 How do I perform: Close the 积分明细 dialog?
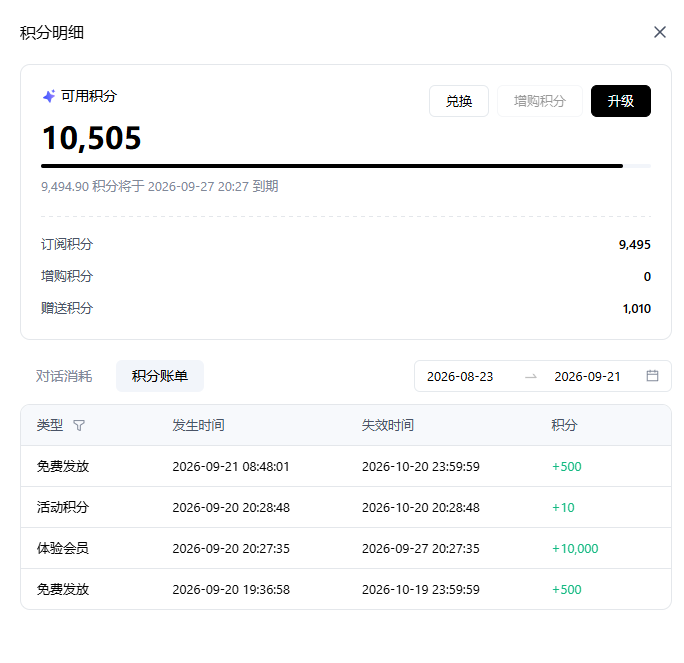[x=660, y=32]
